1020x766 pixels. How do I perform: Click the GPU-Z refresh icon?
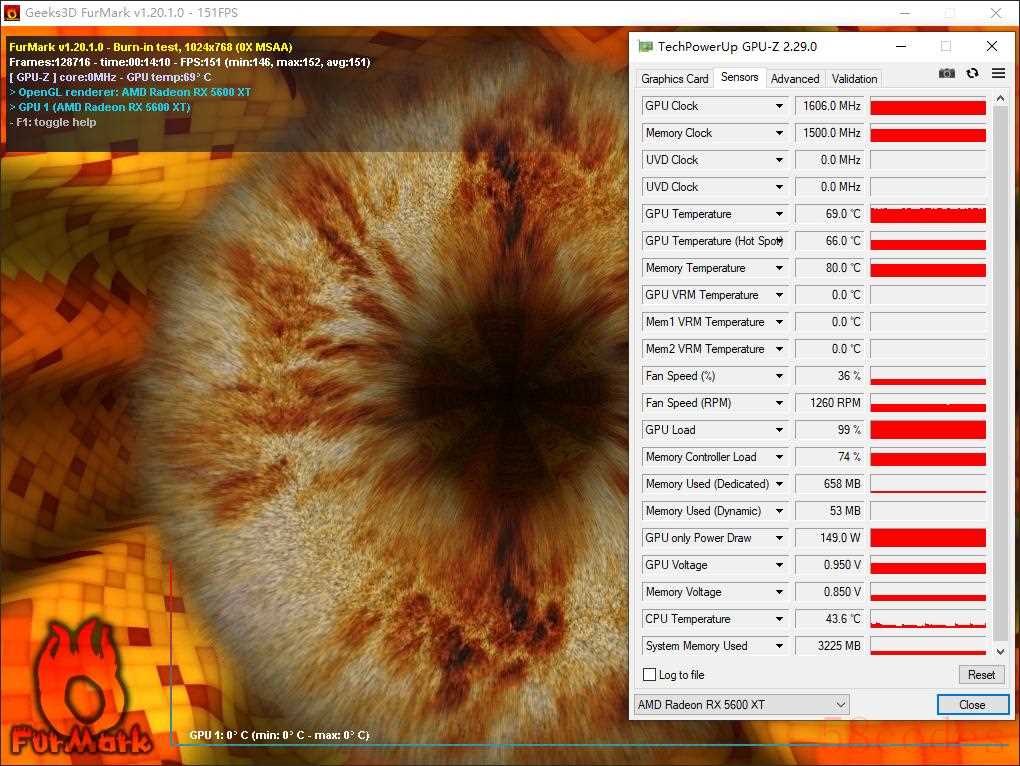(973, 73)
